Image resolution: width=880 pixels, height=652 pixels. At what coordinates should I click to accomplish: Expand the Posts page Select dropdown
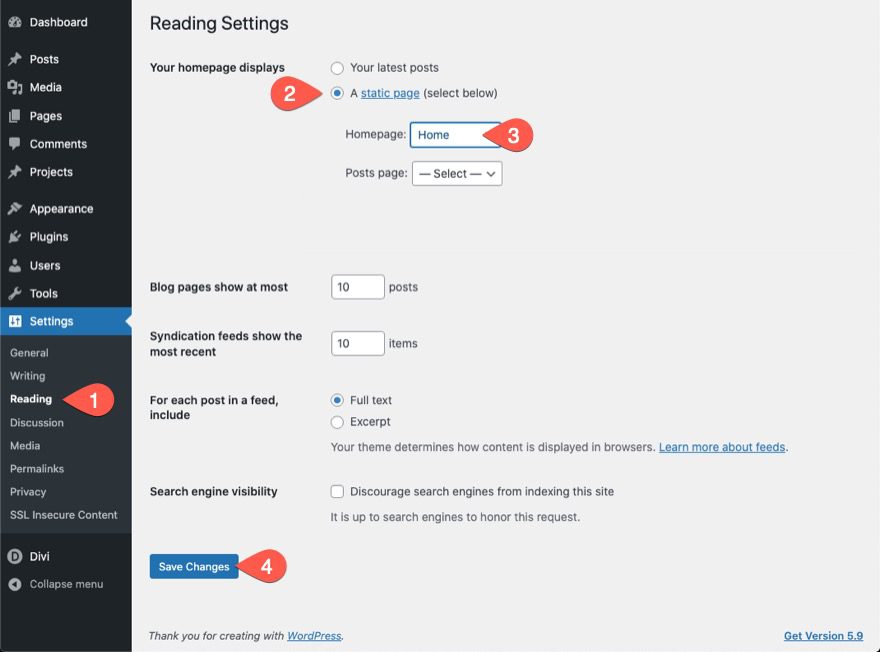pyautogui.click(x=456, y=173)
